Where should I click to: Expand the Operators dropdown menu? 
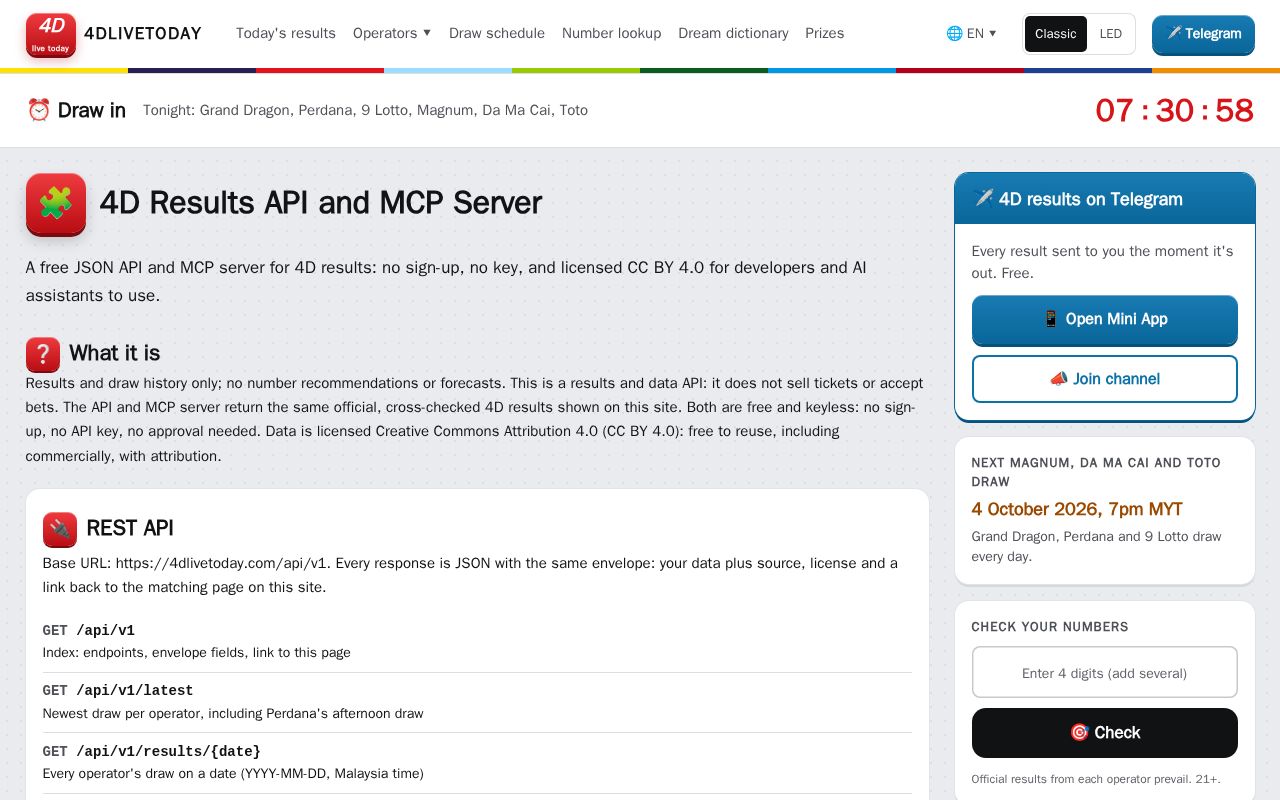point(392,33)
